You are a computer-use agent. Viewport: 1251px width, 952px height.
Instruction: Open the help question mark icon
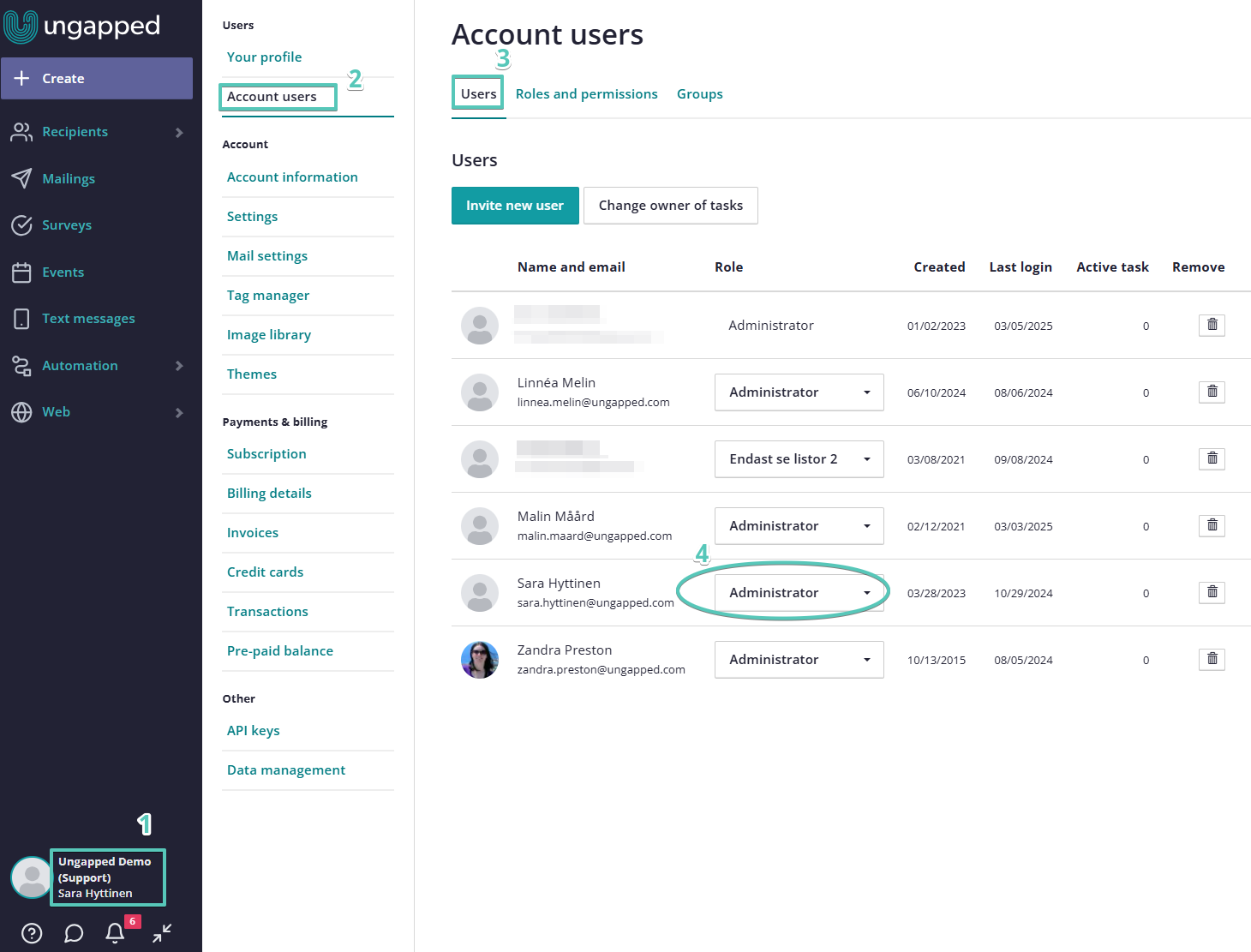click(x=32, y=933)
